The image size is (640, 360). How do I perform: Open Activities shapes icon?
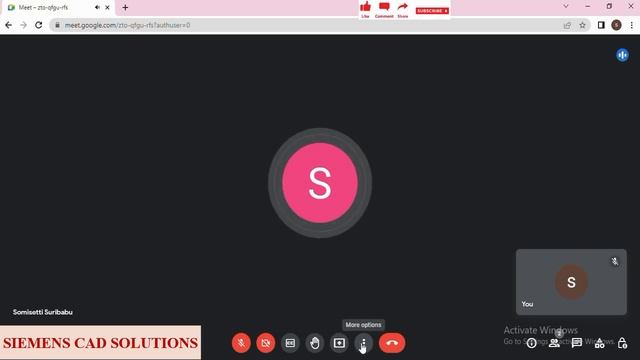[x=600, y=343]
